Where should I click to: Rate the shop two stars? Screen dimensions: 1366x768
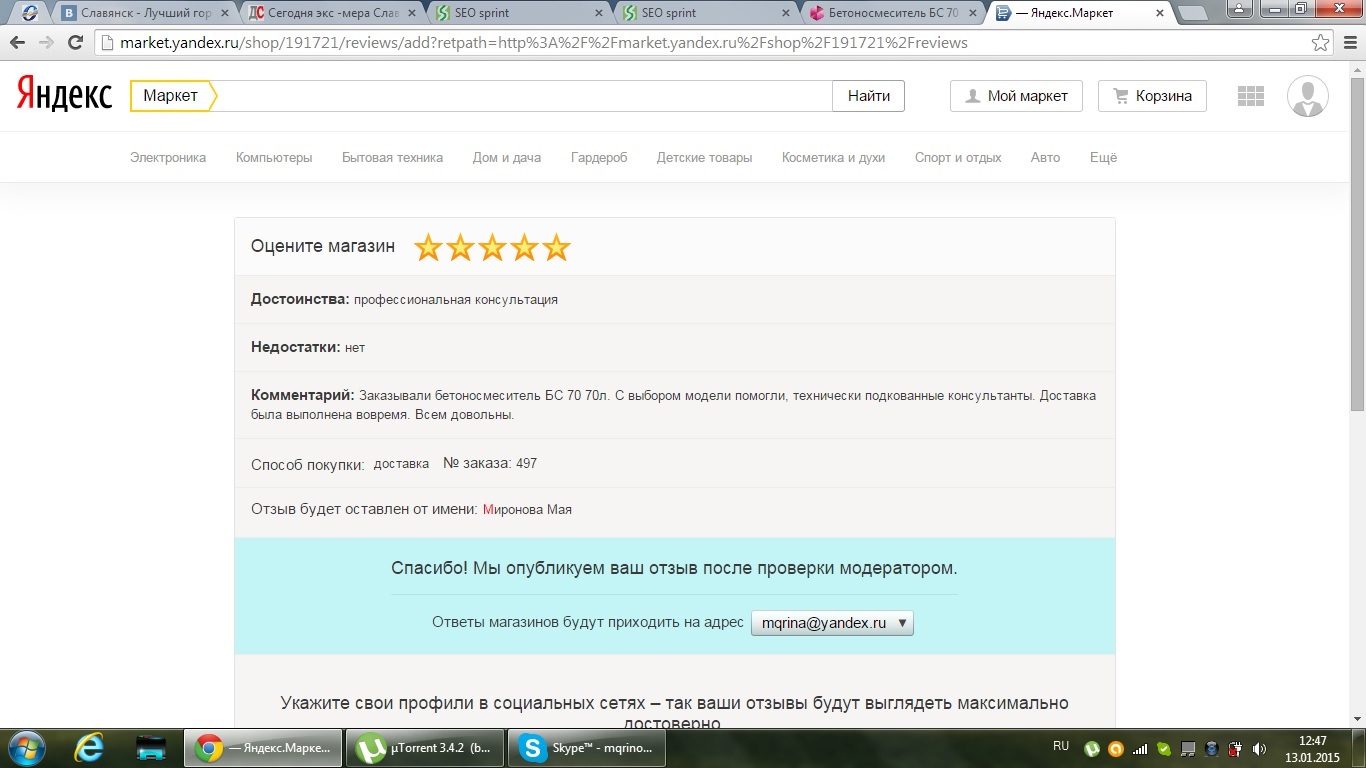(x=460, y=247)
